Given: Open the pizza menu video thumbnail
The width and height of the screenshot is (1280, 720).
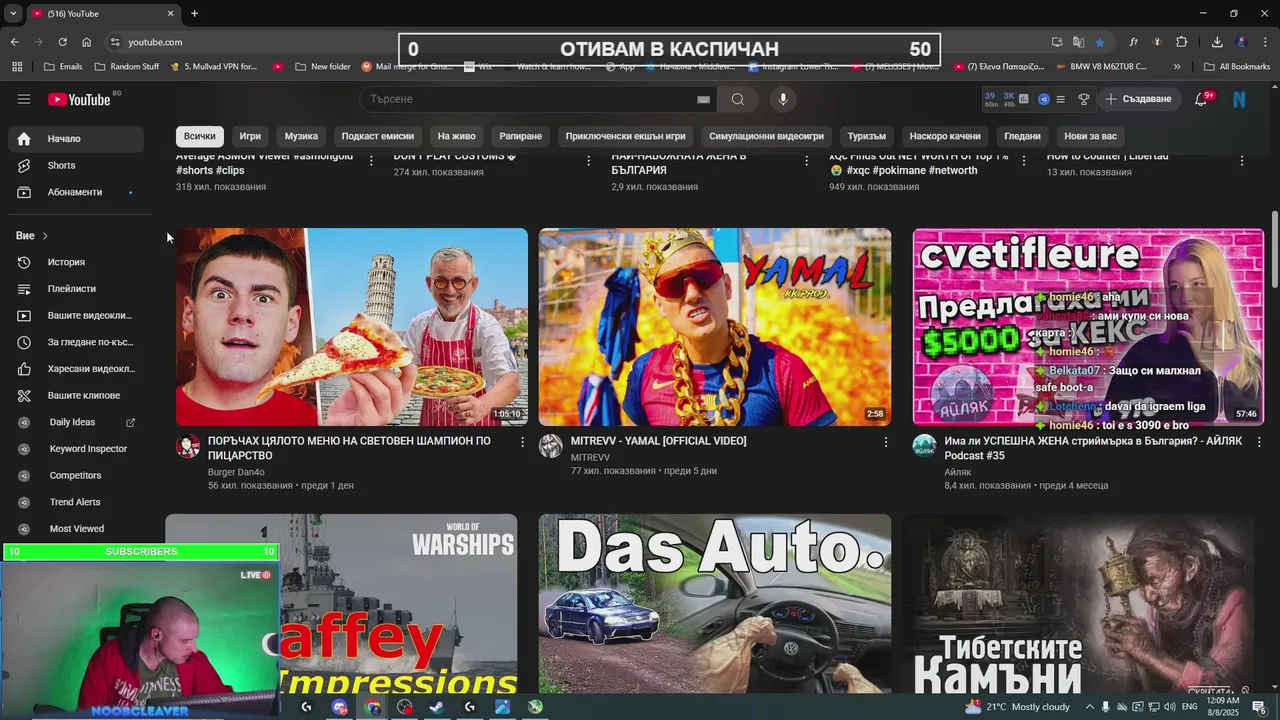Looking at the screenshot, I should pos(352,327).
